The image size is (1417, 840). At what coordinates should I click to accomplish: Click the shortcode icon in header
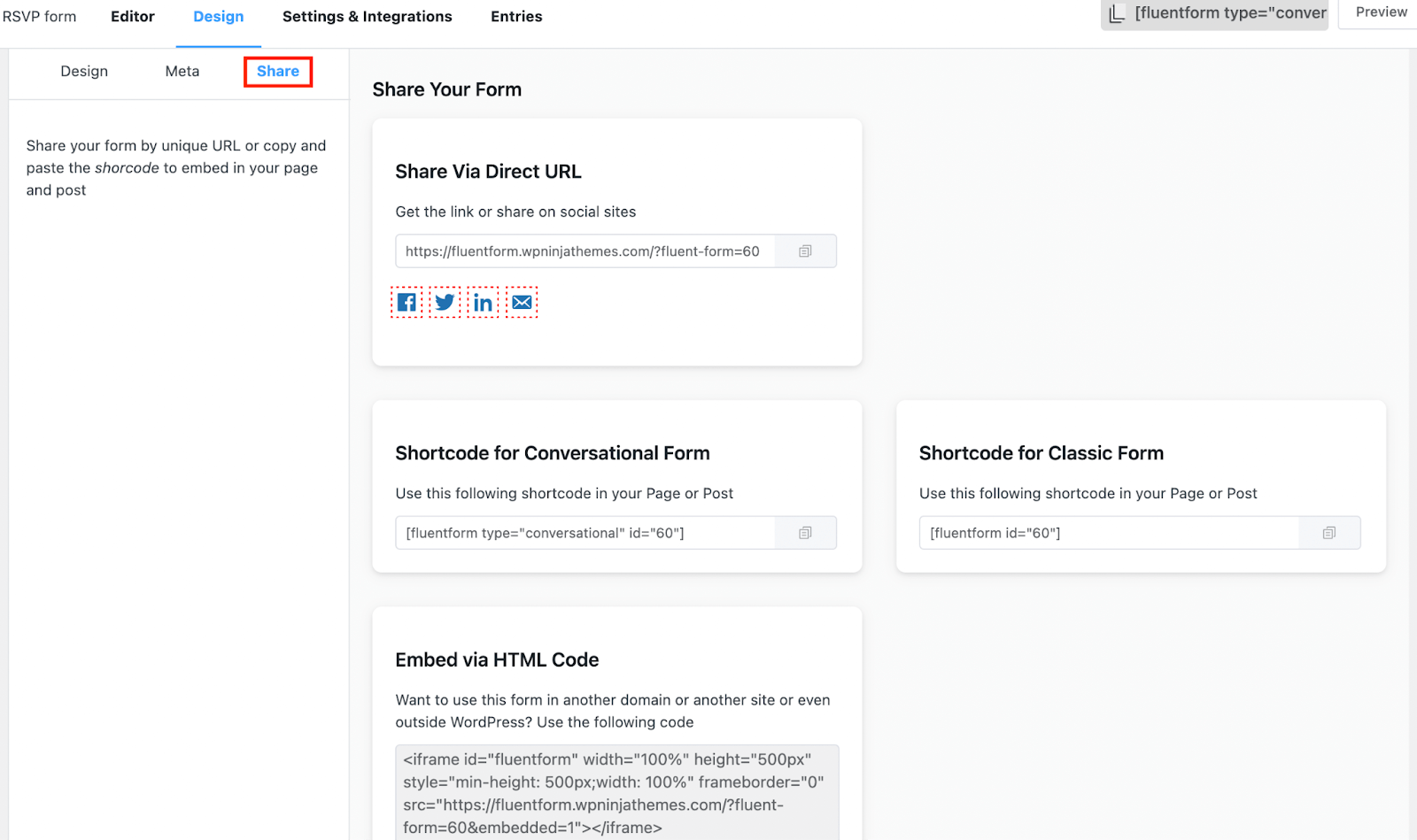pos(1117,13)
